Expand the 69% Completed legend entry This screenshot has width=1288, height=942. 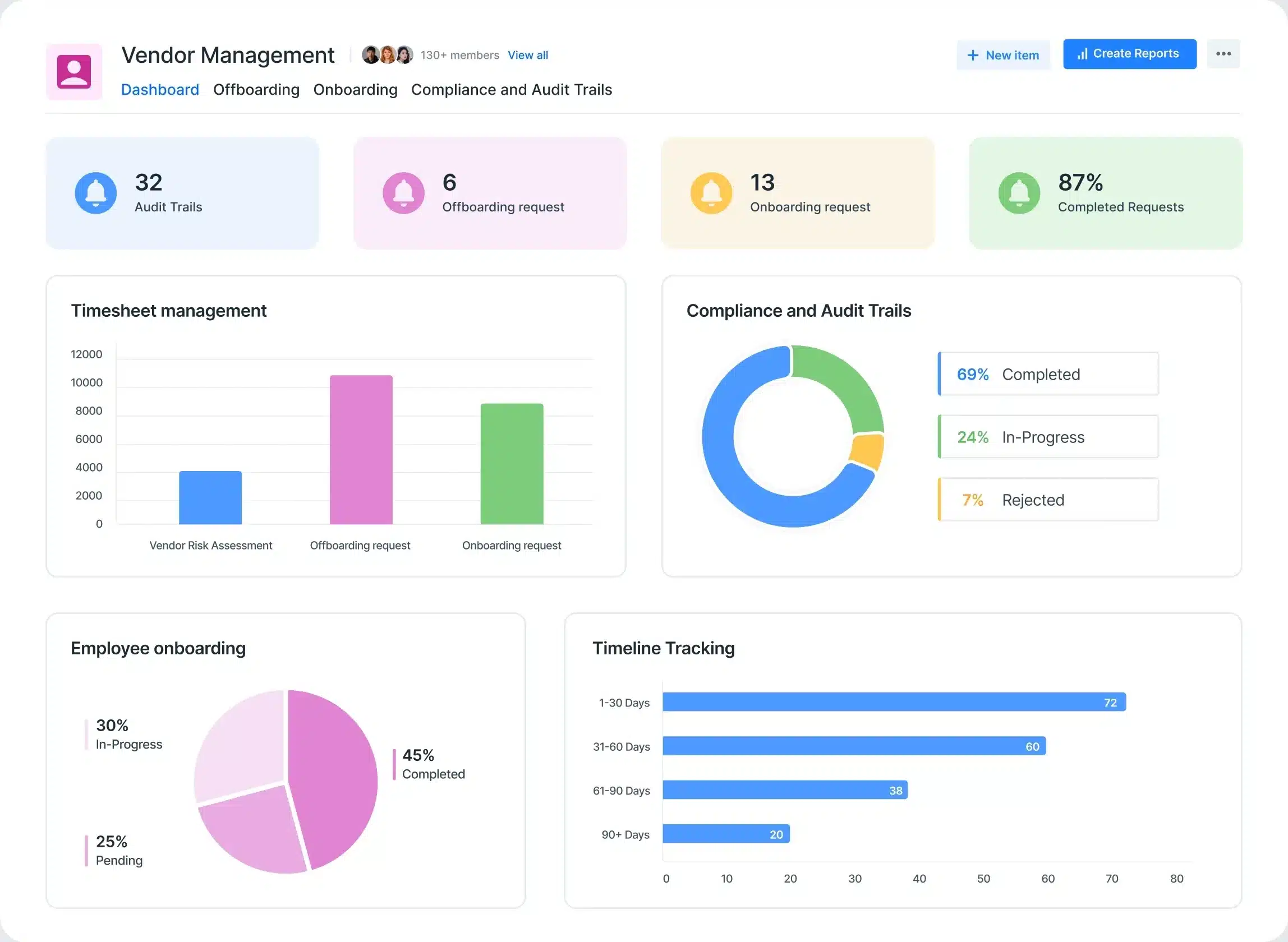pos(1047,374)
